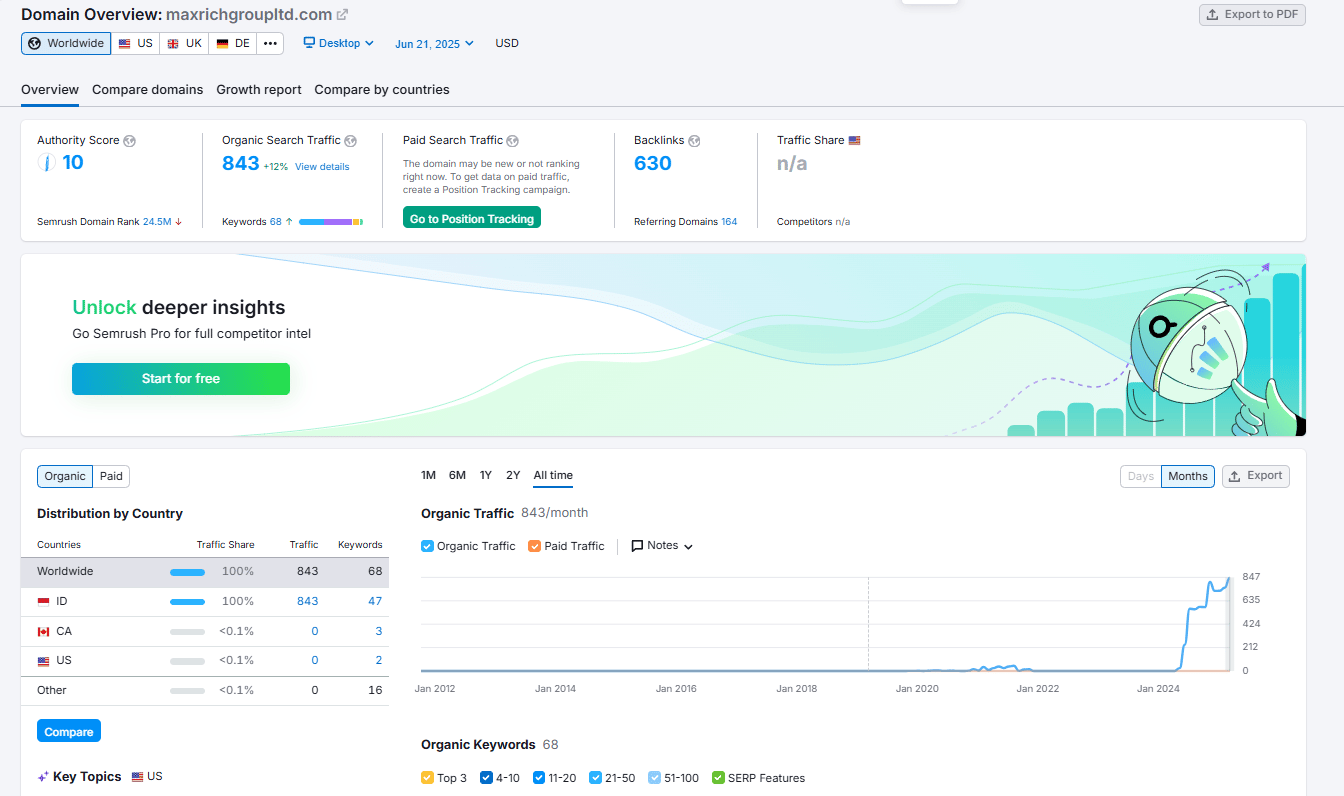This screenshot has height=796, width=1344.
Task: Toggle the 11-20 keywords checkbox
Action: 539,778
